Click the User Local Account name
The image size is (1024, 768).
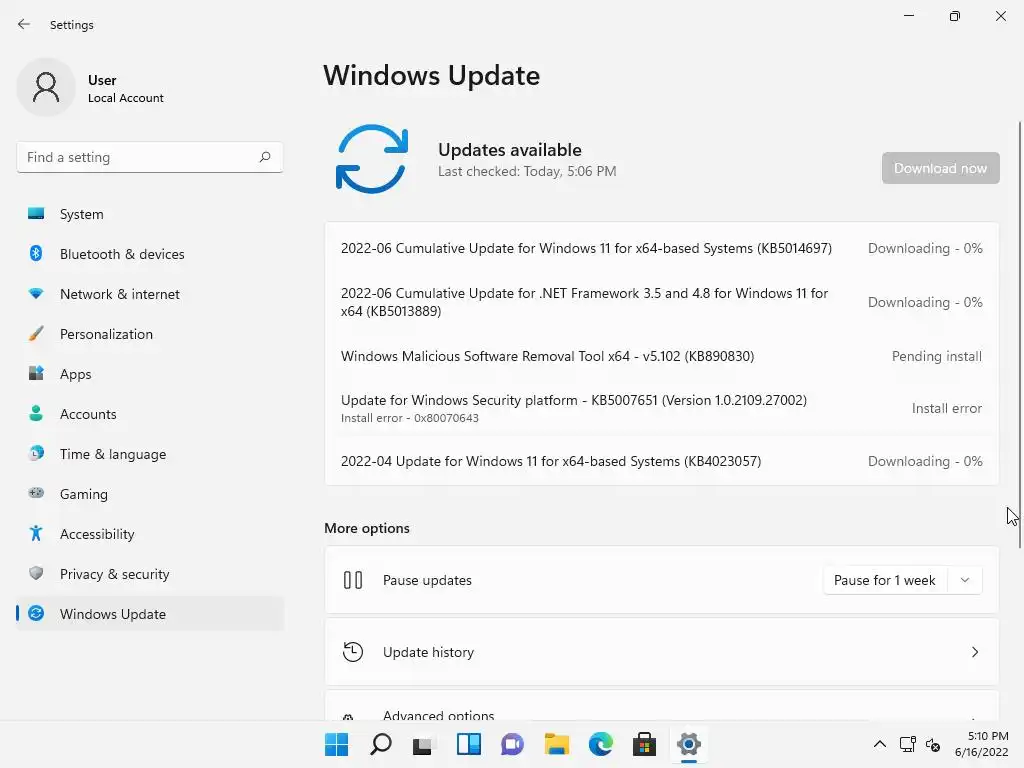(x=125, y=89)
